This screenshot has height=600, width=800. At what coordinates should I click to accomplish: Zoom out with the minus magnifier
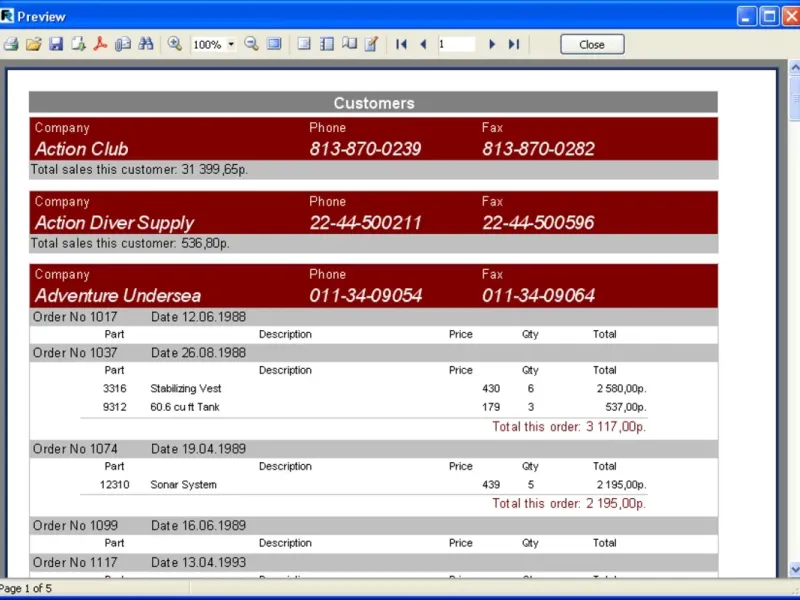coord(252,44)
